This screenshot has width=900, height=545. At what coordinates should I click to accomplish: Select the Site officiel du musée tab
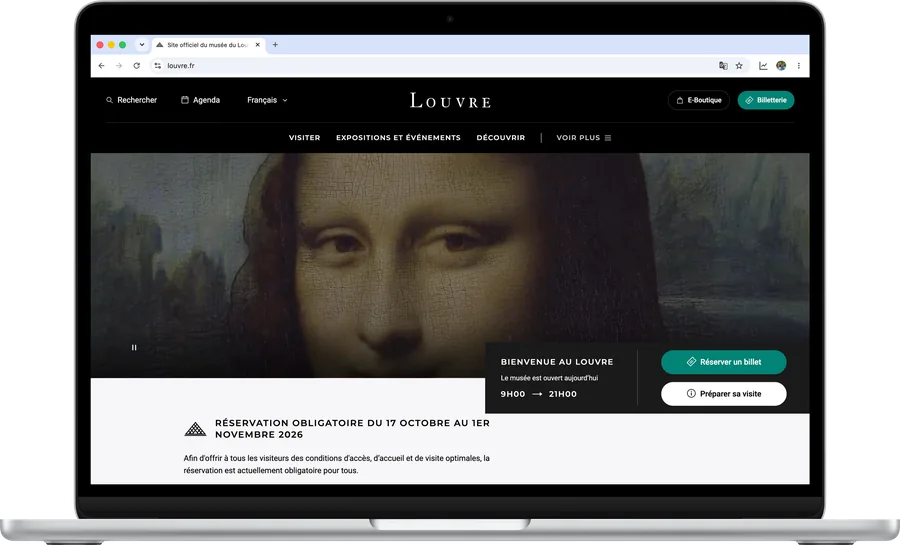click(x=208, y=45)
